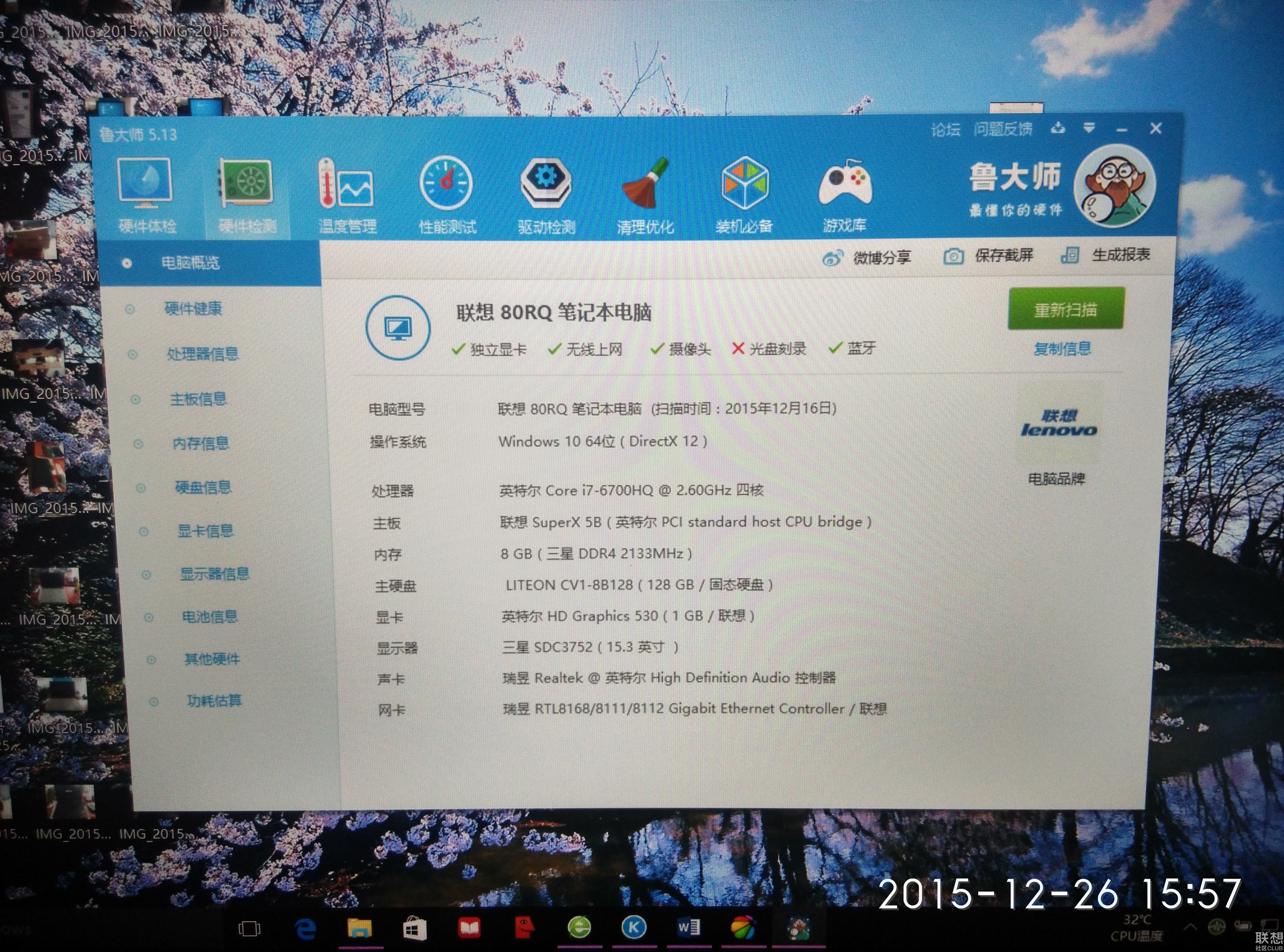Select 主板信息 in the sidebar
The image size is (1284, 952).
[x=198, y=399]
